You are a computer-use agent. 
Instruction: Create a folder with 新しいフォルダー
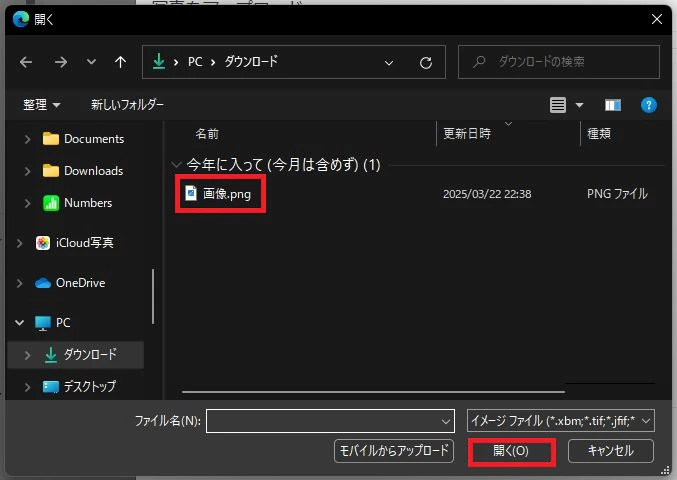point(127,104)
